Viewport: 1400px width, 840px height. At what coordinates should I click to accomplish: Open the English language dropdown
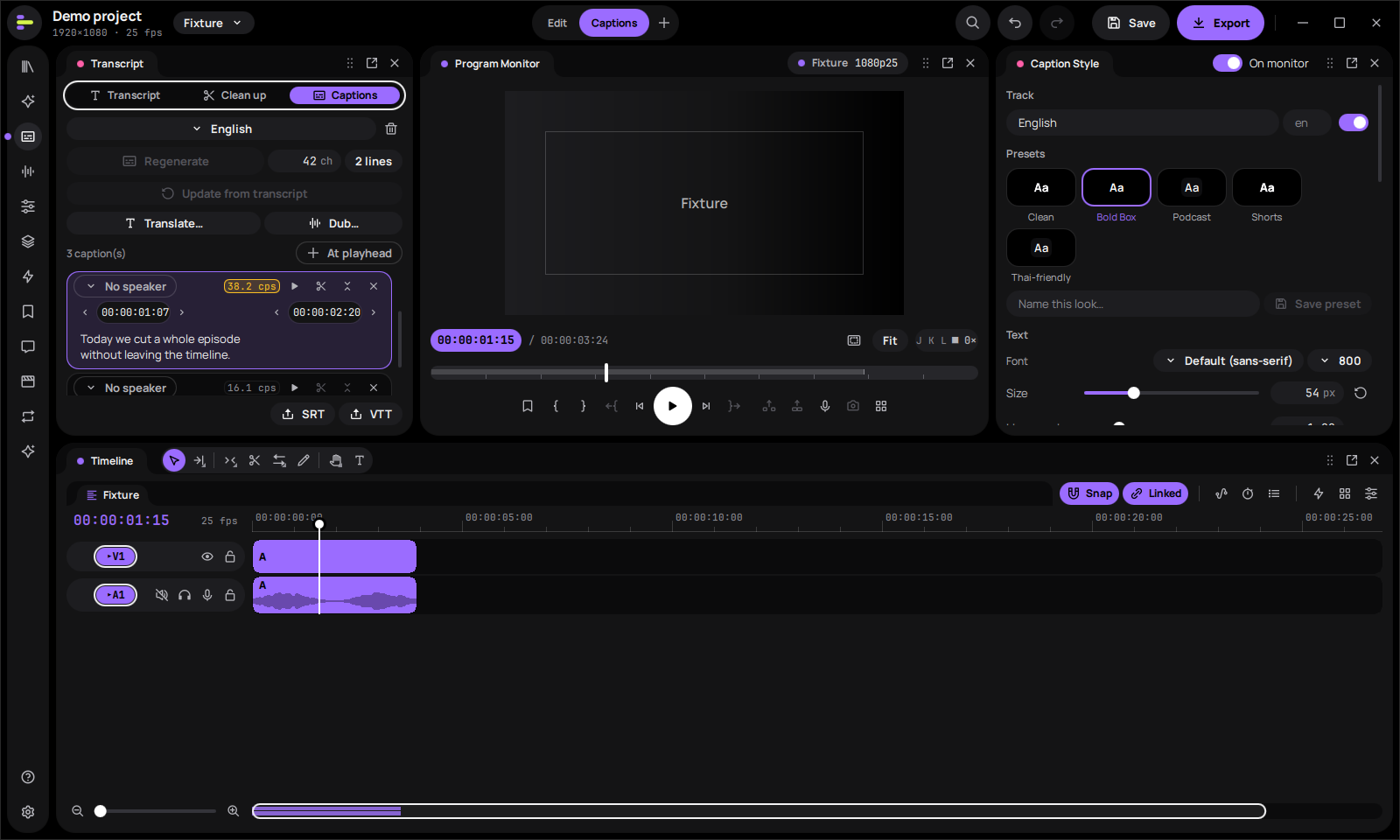click(221, 129)
